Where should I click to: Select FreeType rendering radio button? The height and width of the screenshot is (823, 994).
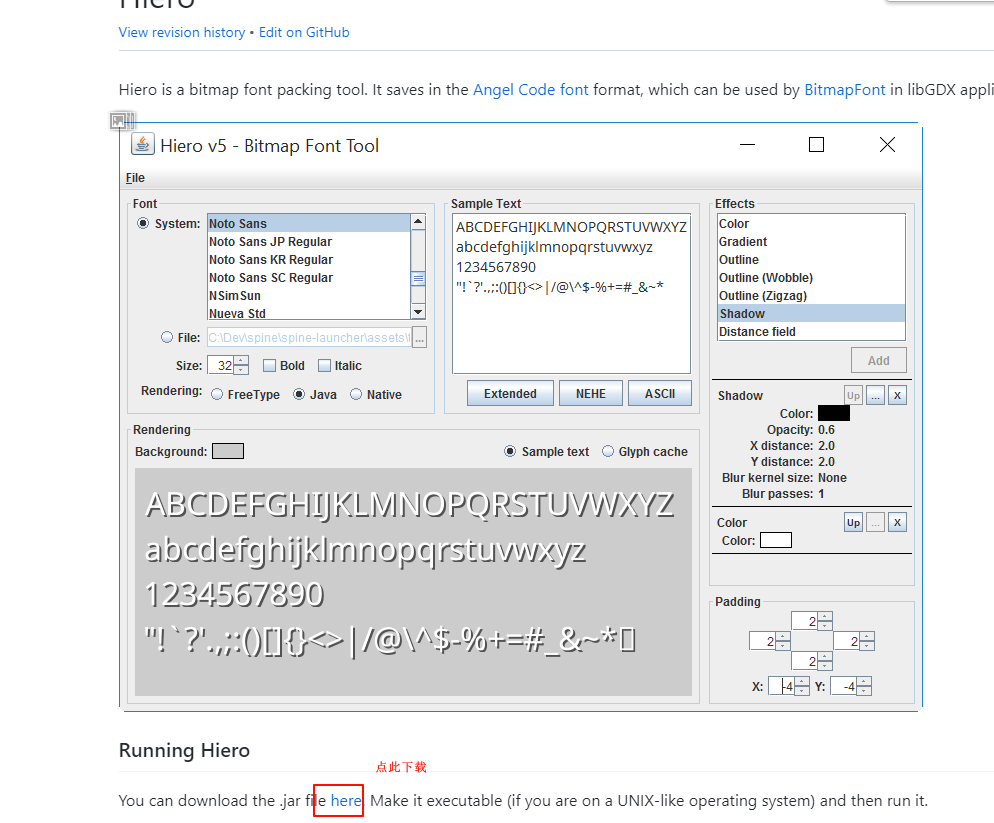point(217,395)
